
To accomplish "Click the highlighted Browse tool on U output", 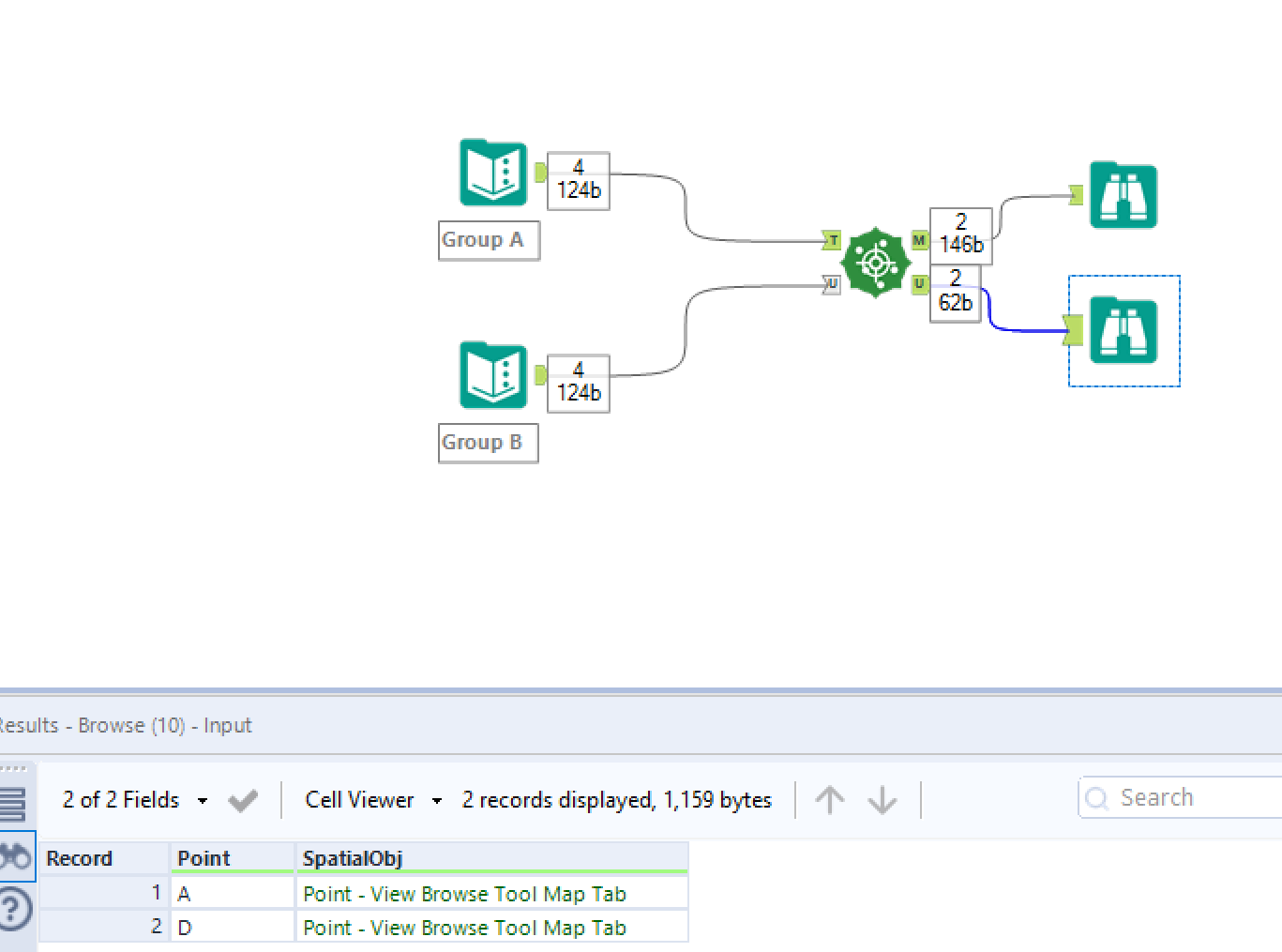I will [1124, 330].
